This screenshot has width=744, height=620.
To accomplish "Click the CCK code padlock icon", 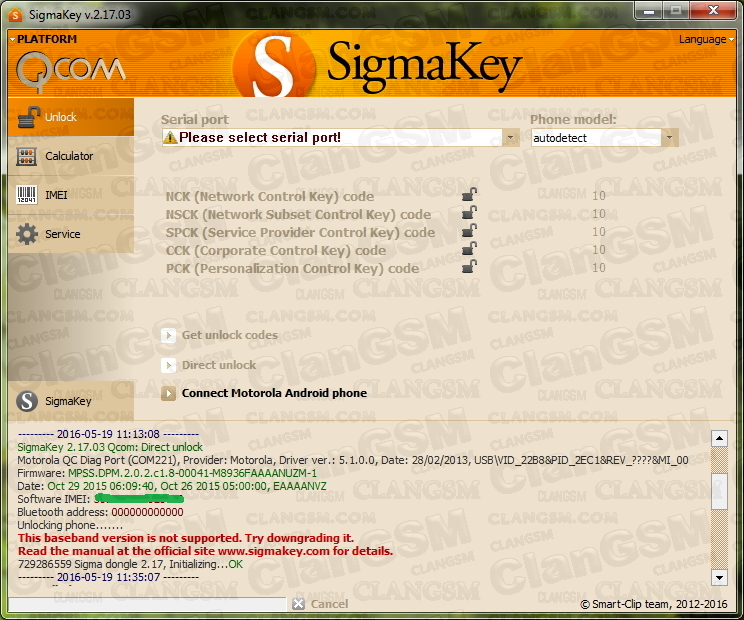I will coord(470,249).
